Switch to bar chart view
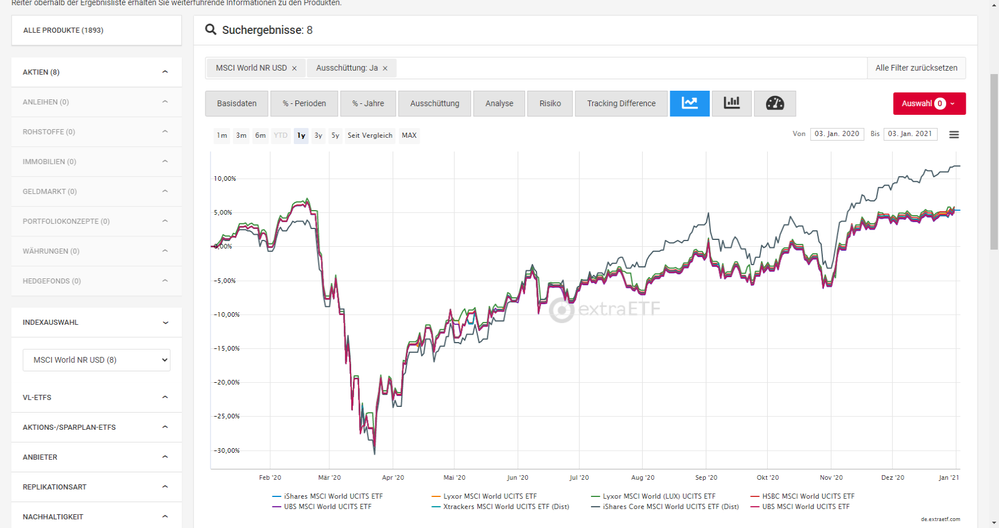 [x=732, y=103]
